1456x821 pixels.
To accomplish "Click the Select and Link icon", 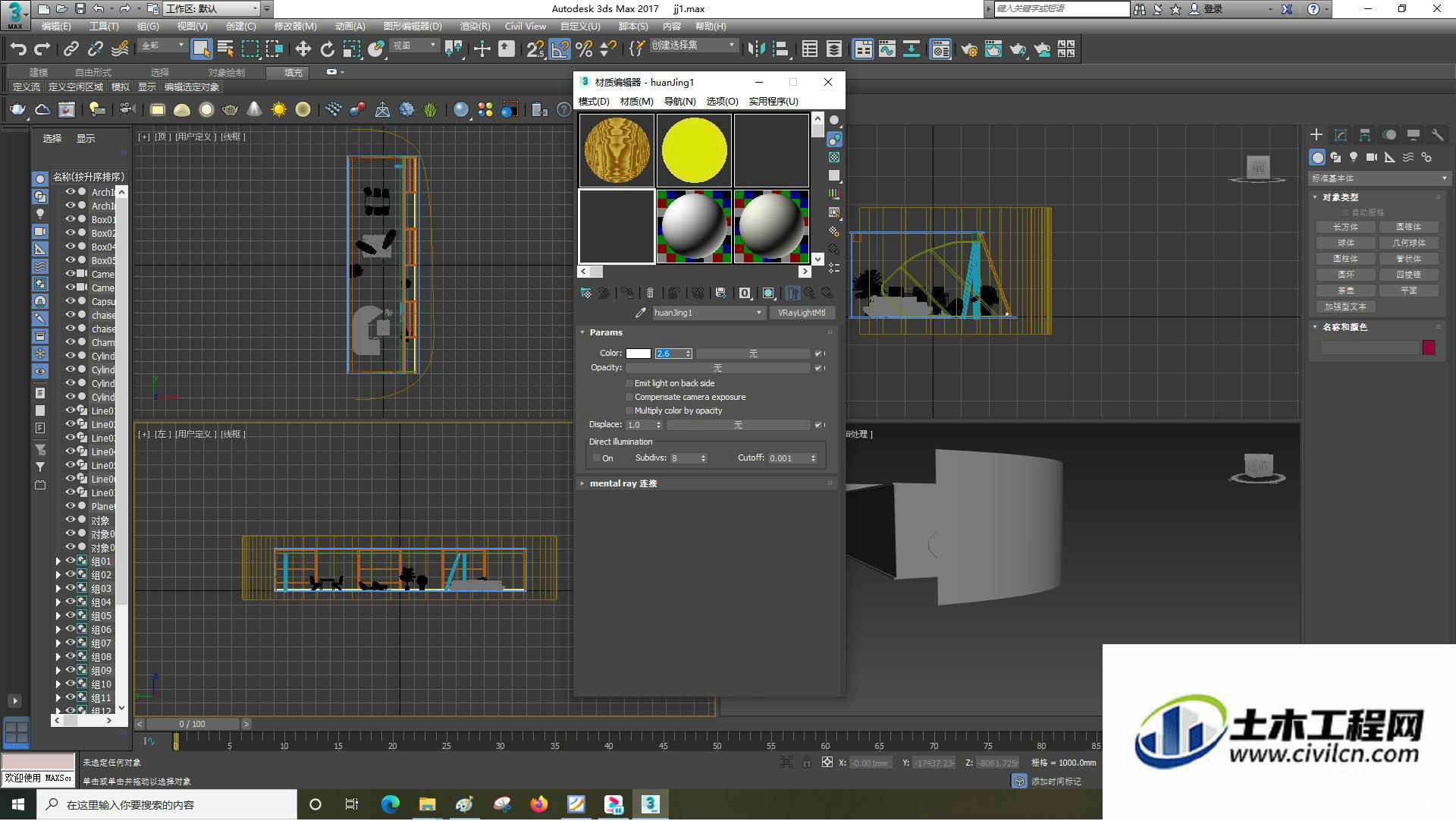I will coord(71,49).
